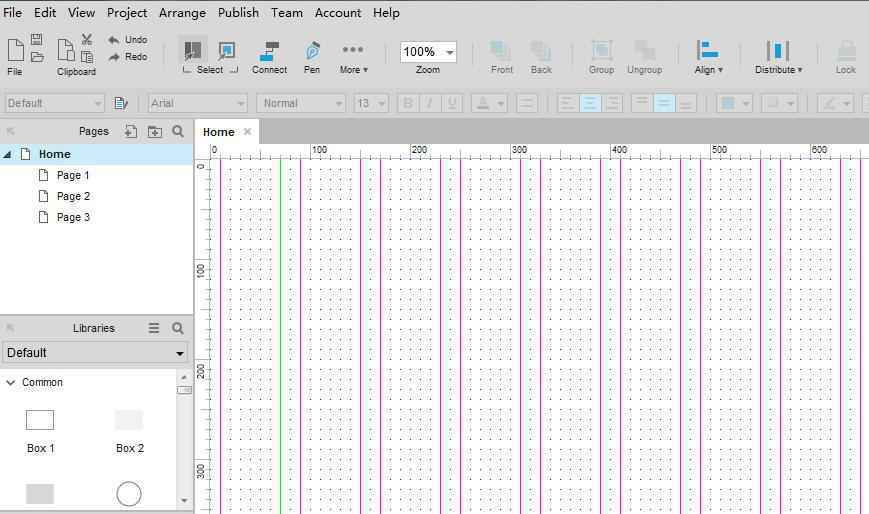Image resolution: width=869 pixels, height=514 pixels.
Task: Open the 100% Zoom dropdown
Action: (428, 52)
